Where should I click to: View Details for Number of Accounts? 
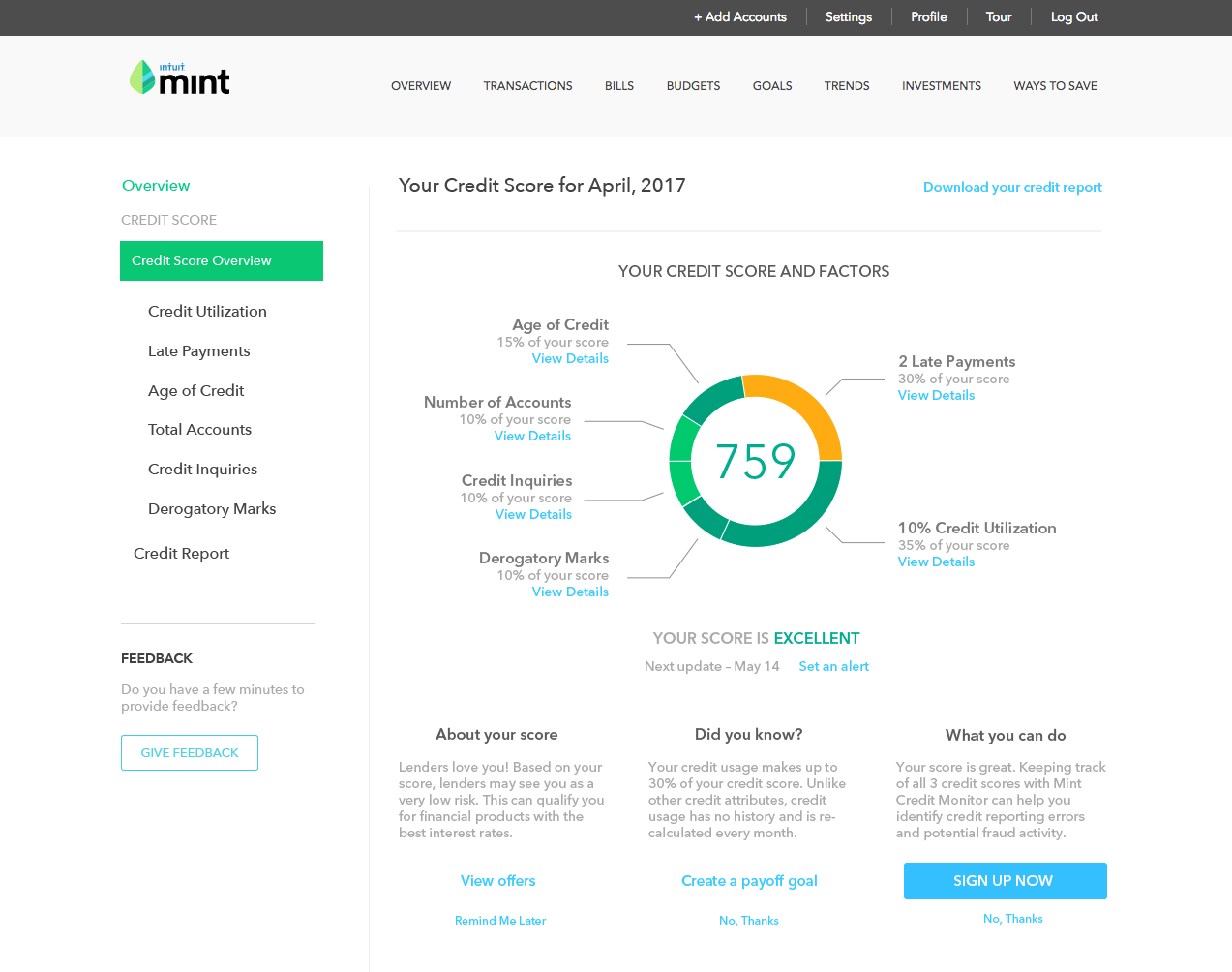coord(532,437)
